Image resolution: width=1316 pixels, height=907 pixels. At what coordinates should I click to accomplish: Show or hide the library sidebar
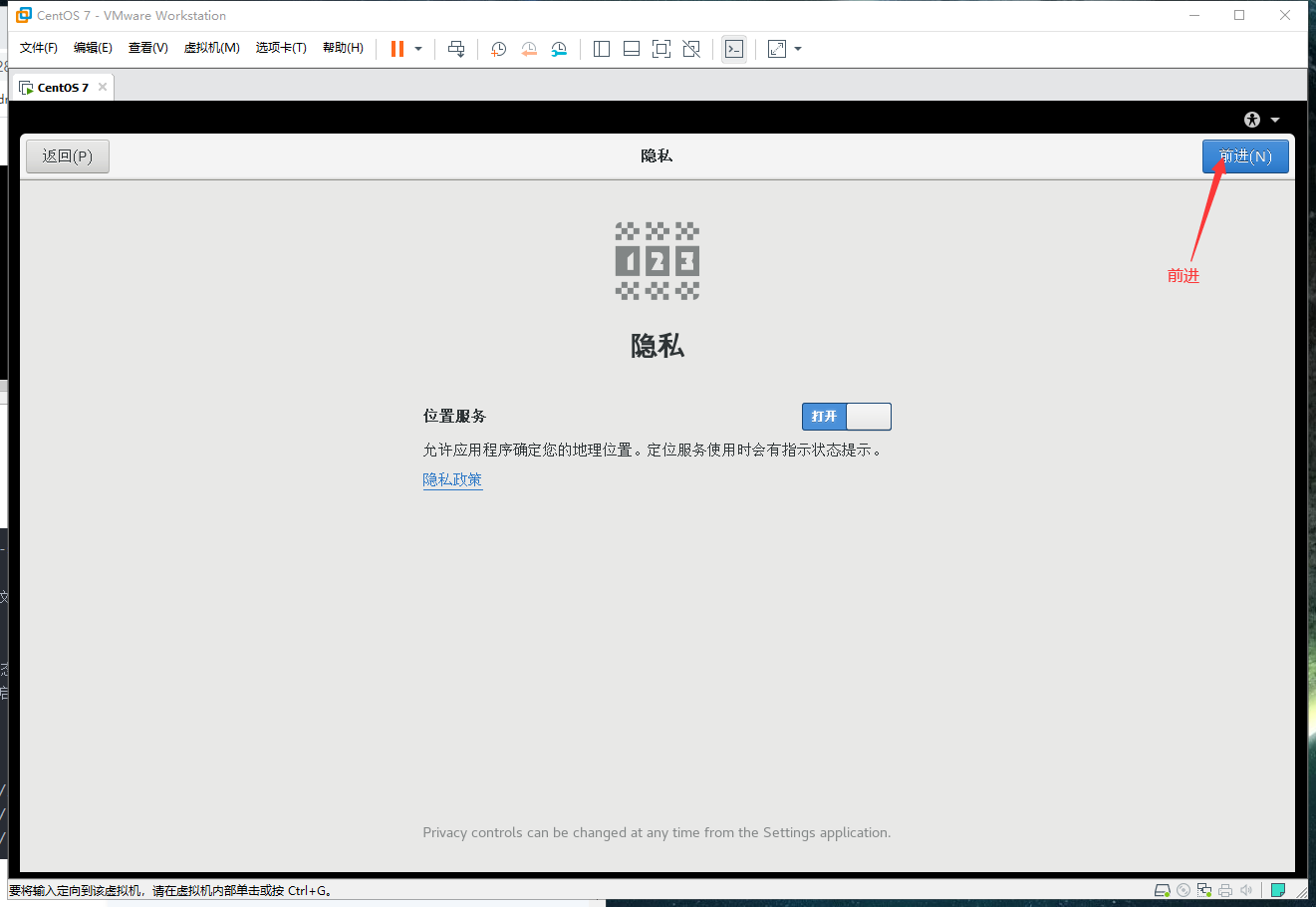click(x=602, y=48)
